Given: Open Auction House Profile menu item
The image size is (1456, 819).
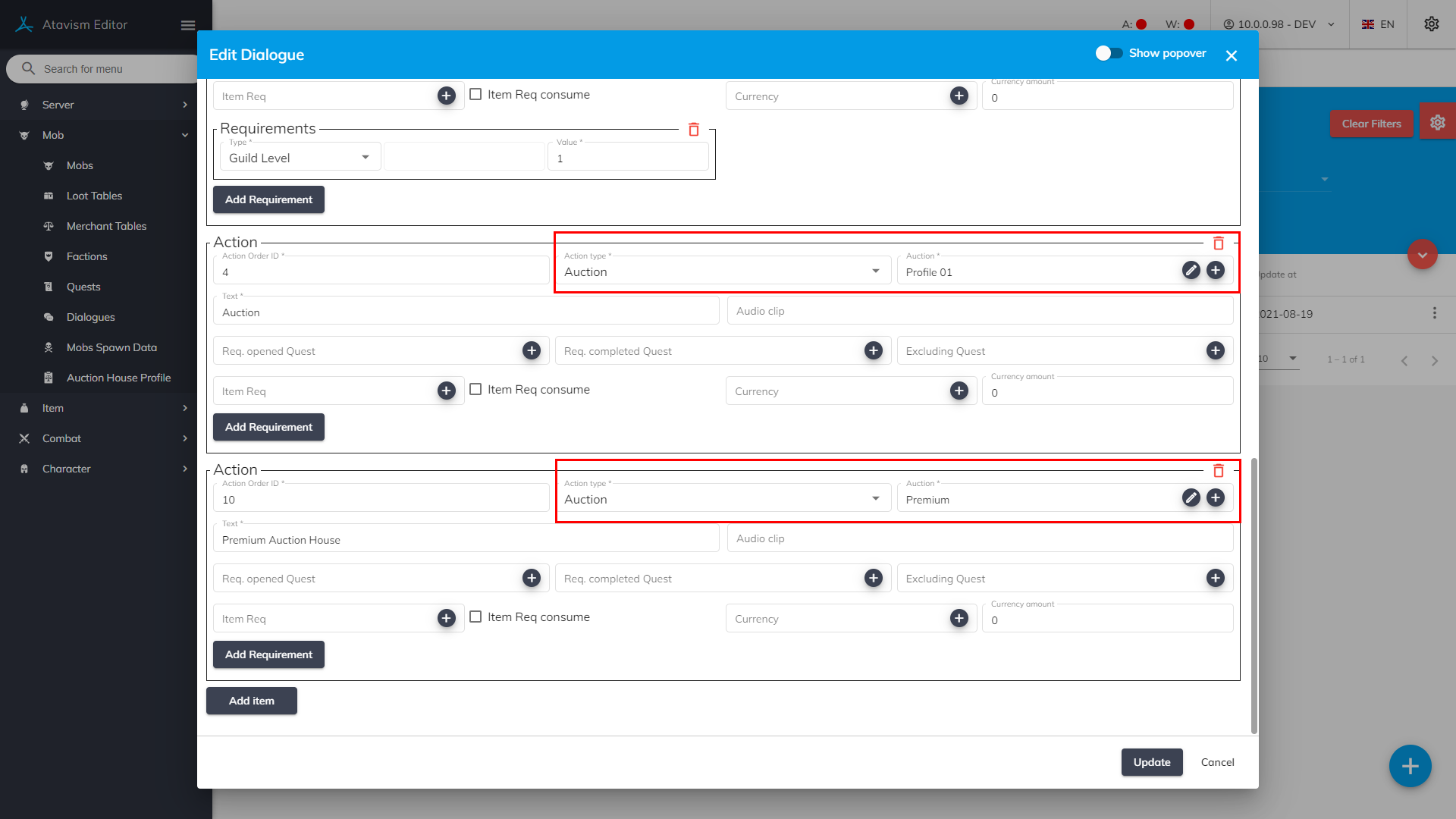Looking at the screenshot, I should (118, 378).
